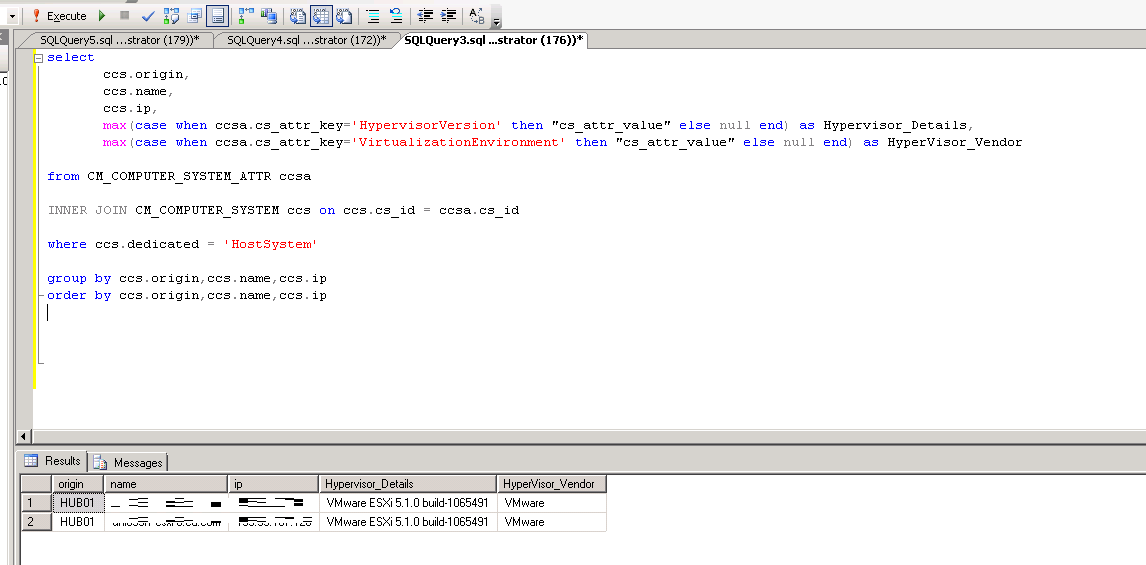Click VMware vendor cell in row 2

coord(552,522)
